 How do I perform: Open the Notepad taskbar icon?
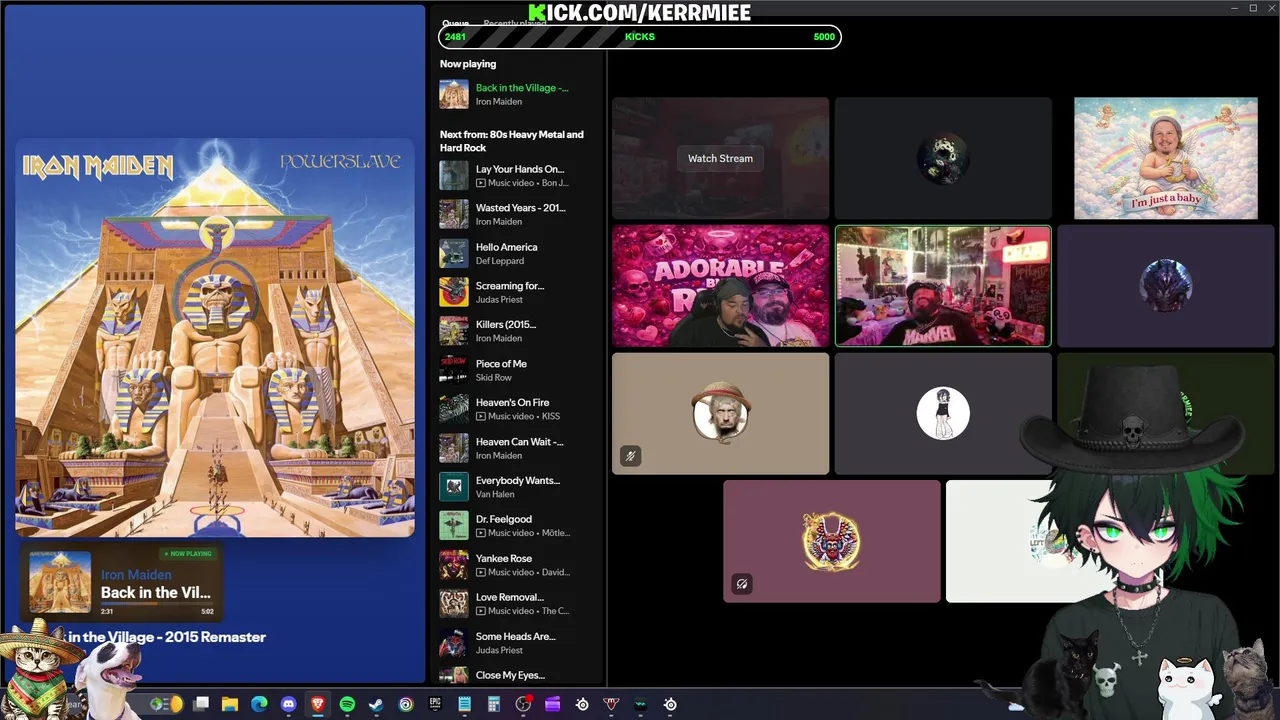(x=464, y=704)
